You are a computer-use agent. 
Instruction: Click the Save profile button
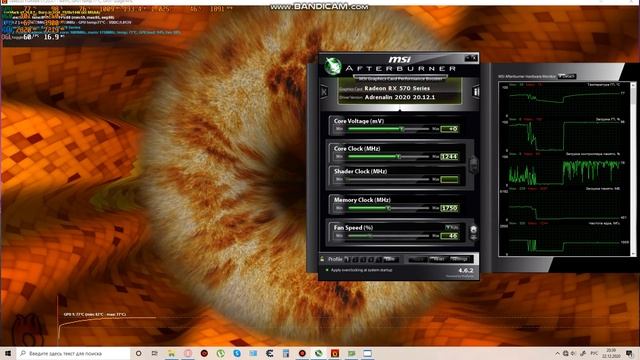391,260
